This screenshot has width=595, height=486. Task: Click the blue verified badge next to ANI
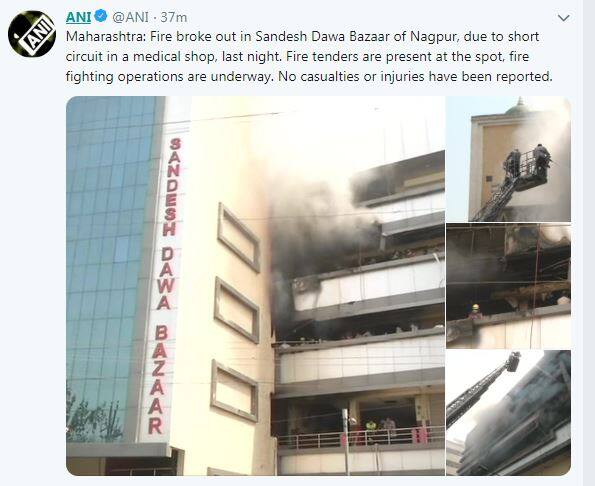101,16
